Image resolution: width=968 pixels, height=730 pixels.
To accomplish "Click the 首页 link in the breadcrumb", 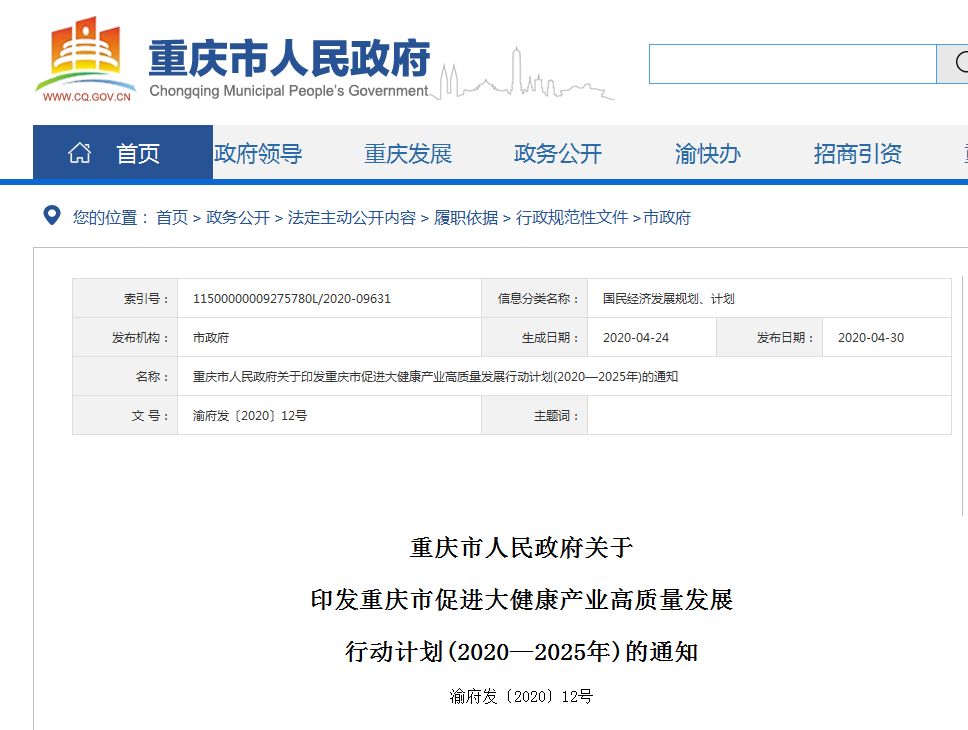I will tap(172, 218).
